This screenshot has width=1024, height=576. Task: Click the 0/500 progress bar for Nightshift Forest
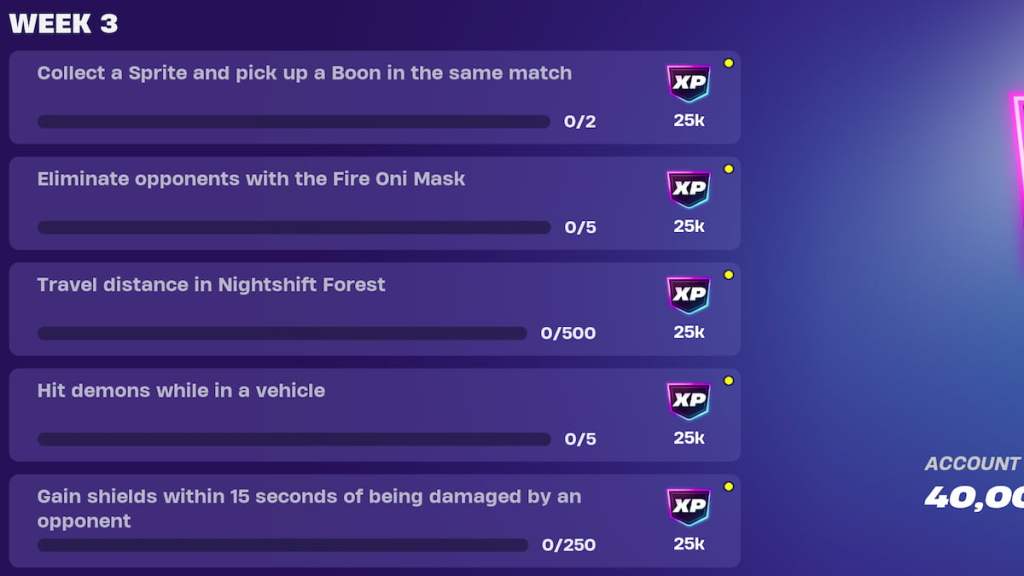[280, 333]
